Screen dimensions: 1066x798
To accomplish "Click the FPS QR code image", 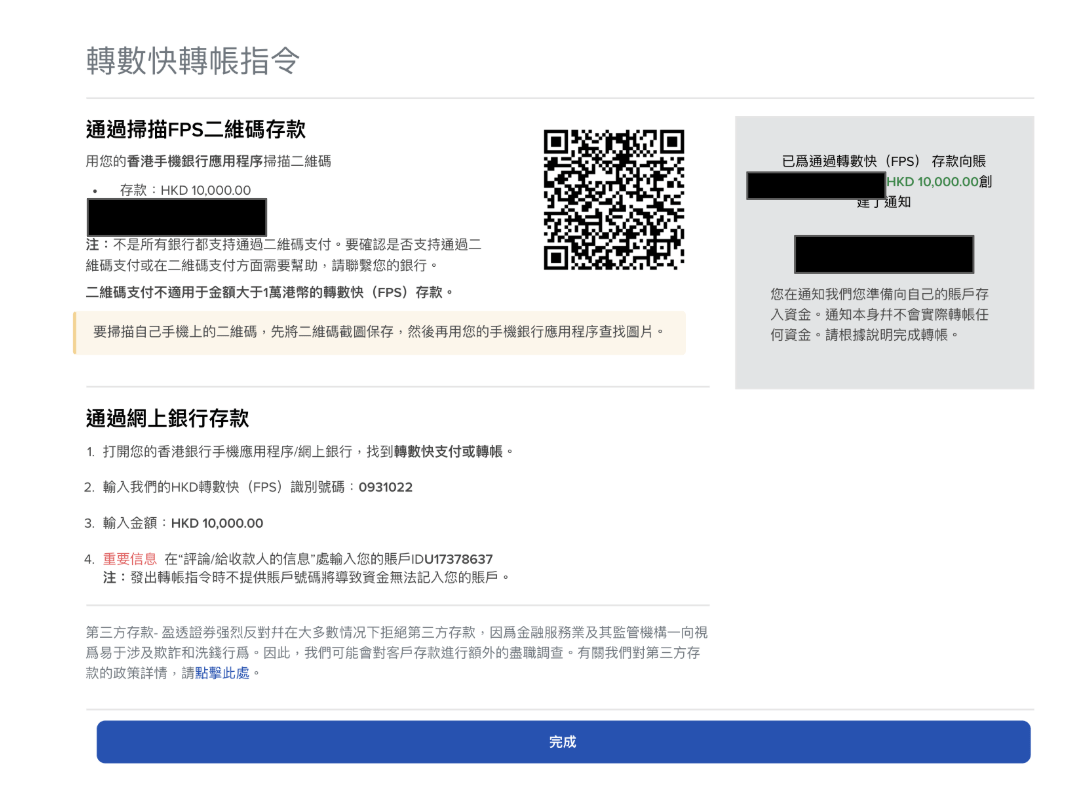I will 614,200.
